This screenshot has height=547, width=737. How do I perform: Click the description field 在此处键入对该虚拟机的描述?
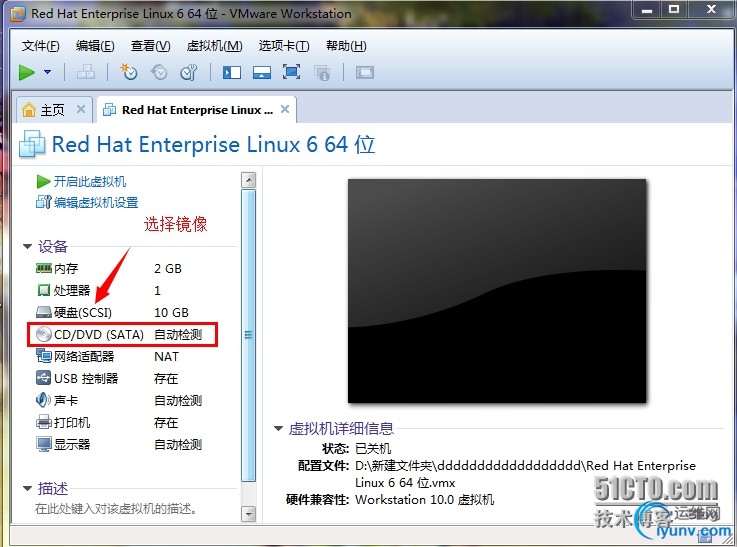tap(116, 508)
